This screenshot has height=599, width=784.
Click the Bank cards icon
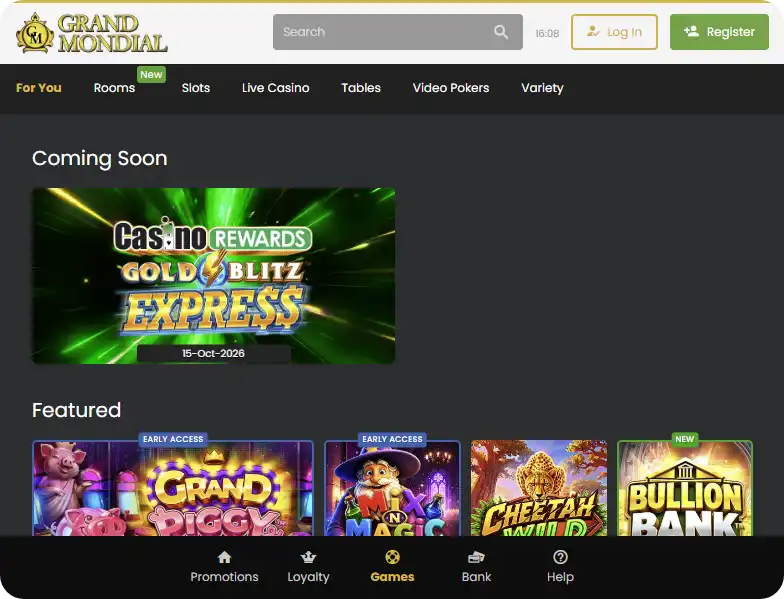pos(476,557)
